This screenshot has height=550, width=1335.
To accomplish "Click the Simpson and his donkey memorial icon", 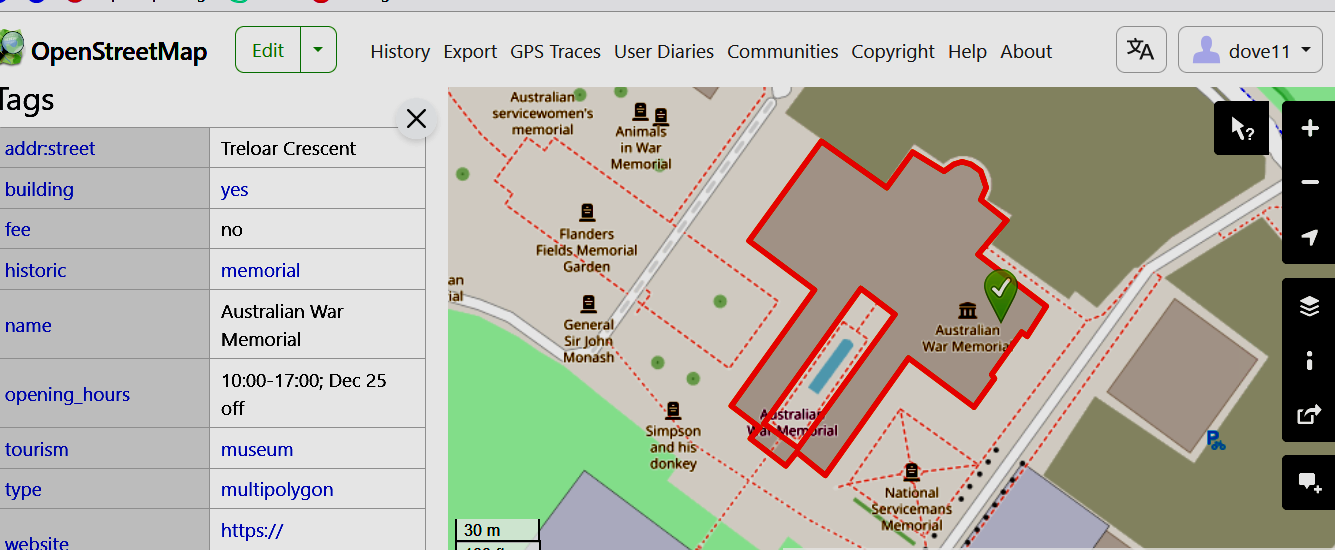I will click(x=673, y=410).
